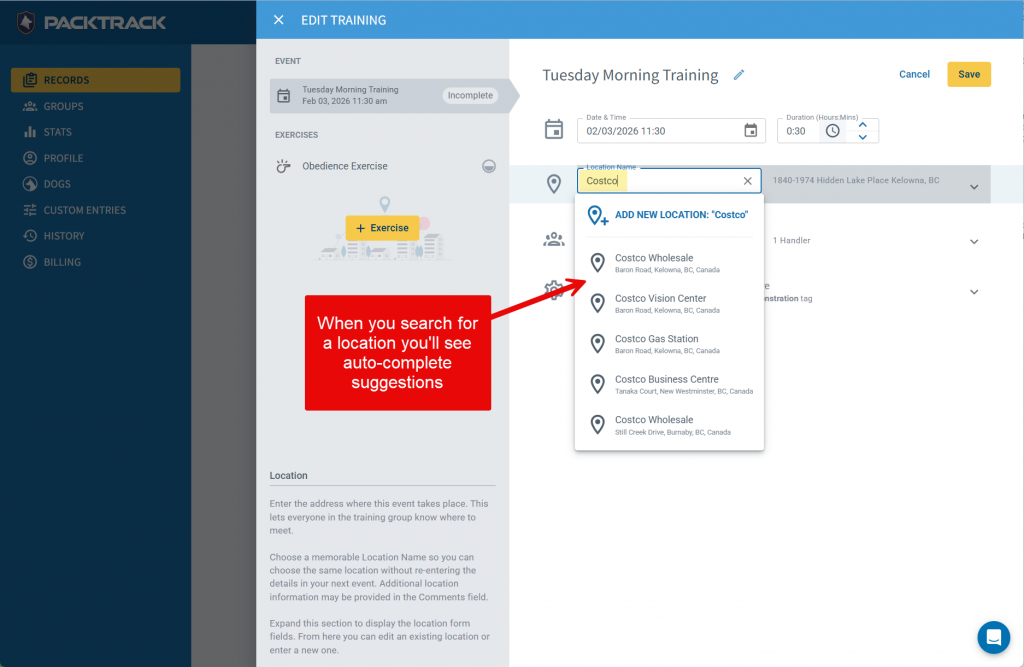Click the pencil icon to edit training title
This screenshot has width=1024, height=667.
pyautogui.click(x=739, y=75)
